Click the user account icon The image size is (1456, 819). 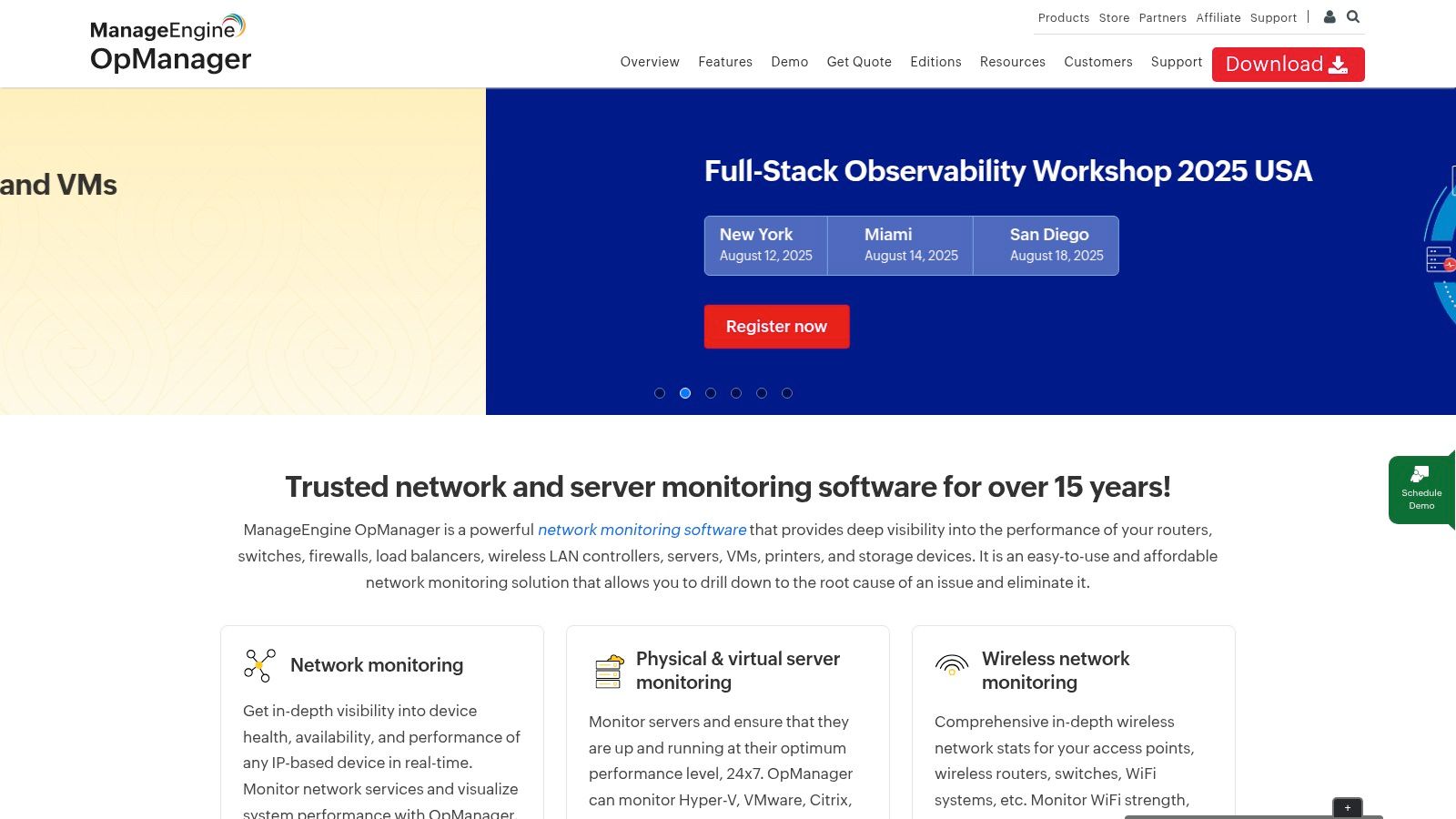pyautogui.click(x=1330, y=16)
